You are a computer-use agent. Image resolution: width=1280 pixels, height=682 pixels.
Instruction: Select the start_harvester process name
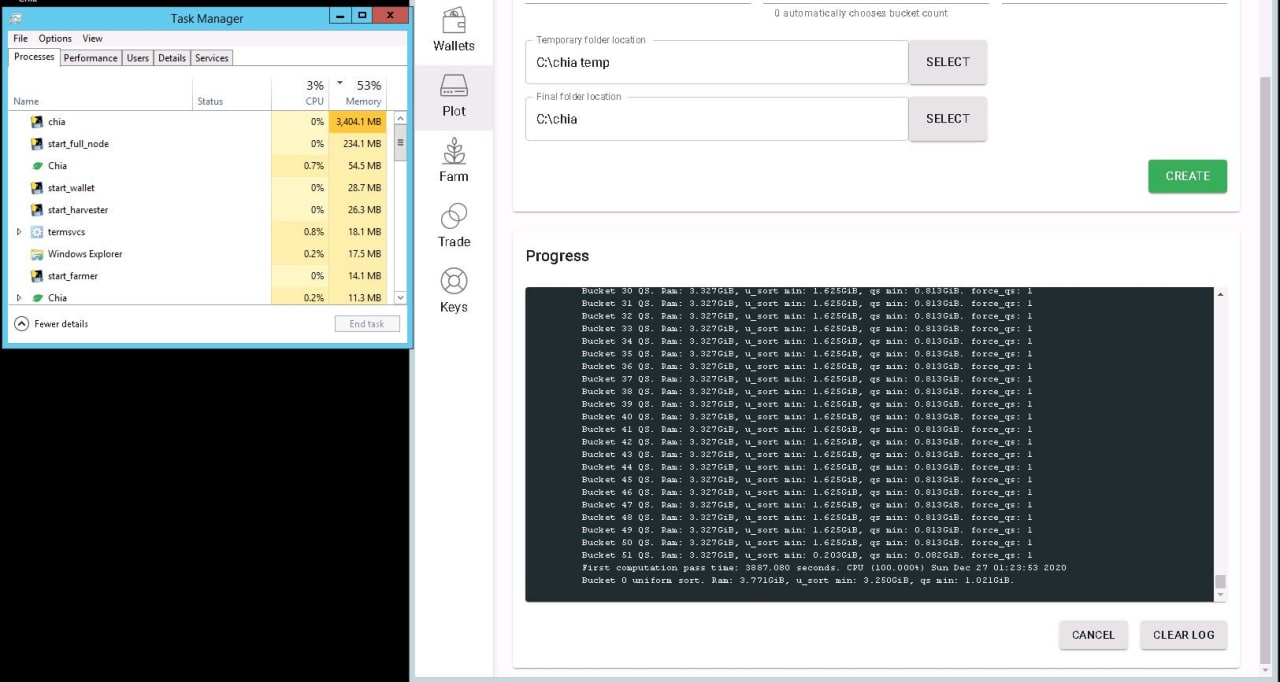pyautogui.click(x=78, y=210)
